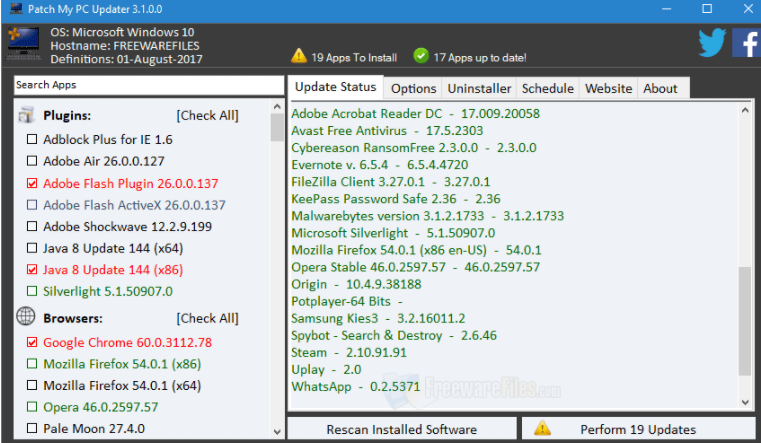The height and width of the screenshot is (443, 761).
Task: Check Java 8 Update 144 (x64)
Action: (x=32, y=248)
